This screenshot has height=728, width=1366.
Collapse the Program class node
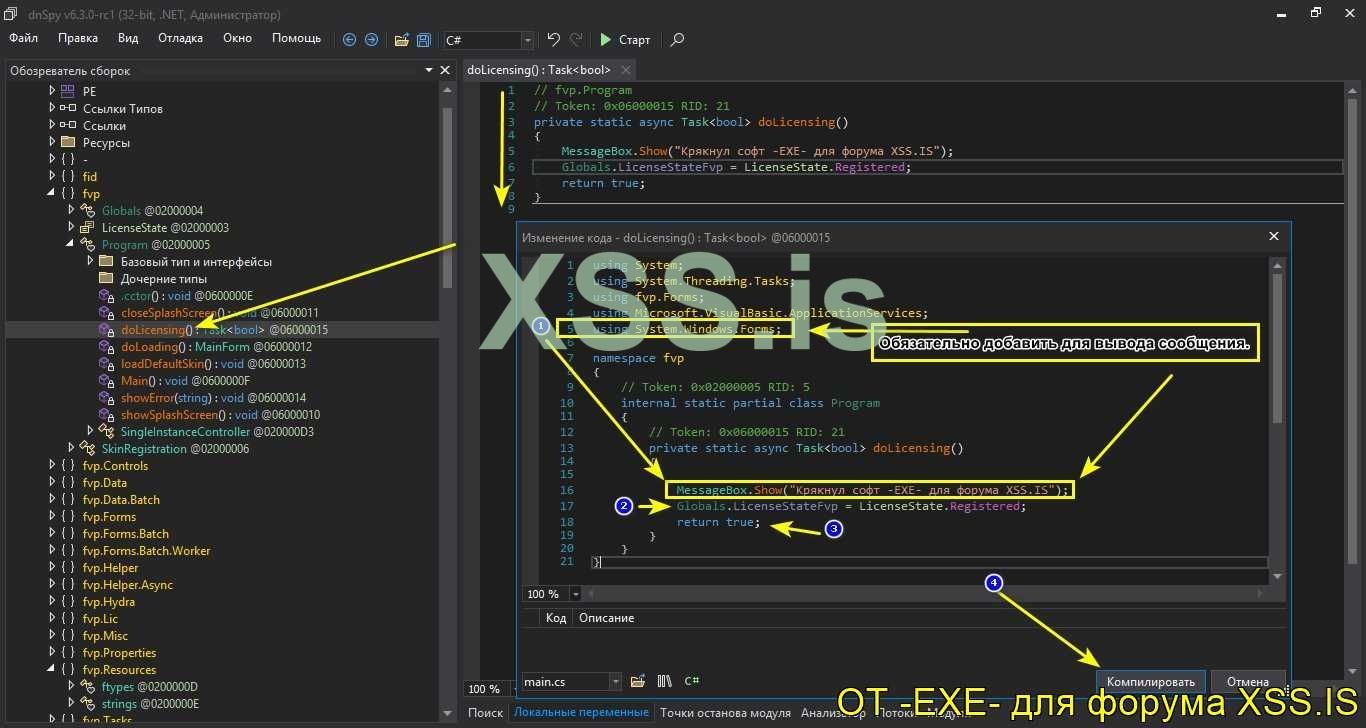pyautogui.click(x=71, y=244)
